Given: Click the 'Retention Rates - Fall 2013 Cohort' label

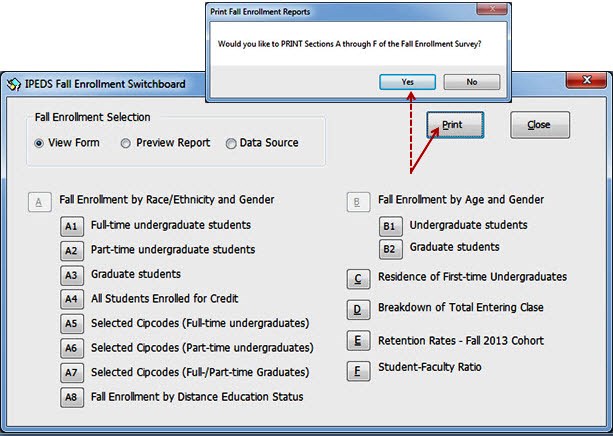Looking at the screenshot, I should [461, 341].
